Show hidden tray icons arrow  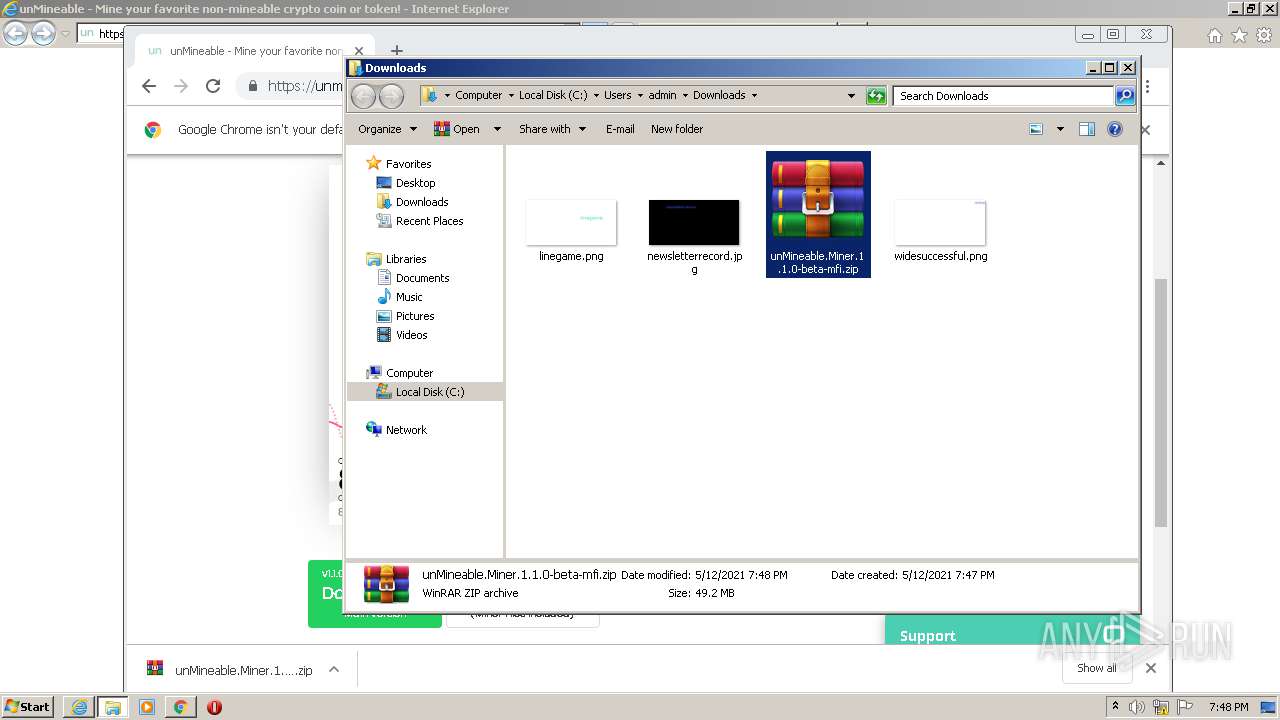pyautogui.click(x=1115, y=707)
